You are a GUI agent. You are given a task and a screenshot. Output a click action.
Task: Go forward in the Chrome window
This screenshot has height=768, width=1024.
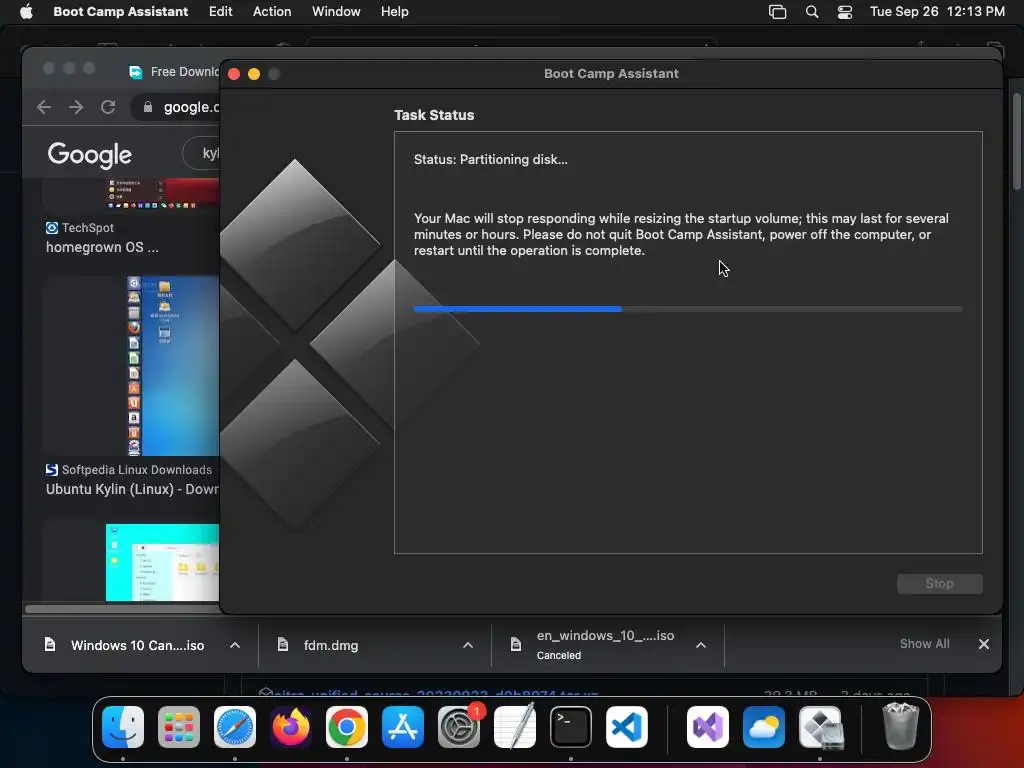76,107
